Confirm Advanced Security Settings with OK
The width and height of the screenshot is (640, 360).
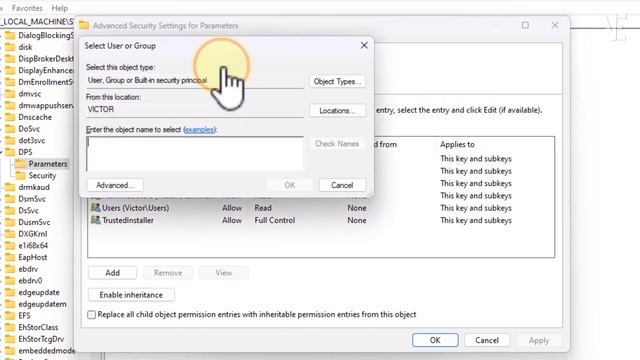click(435, 340)
